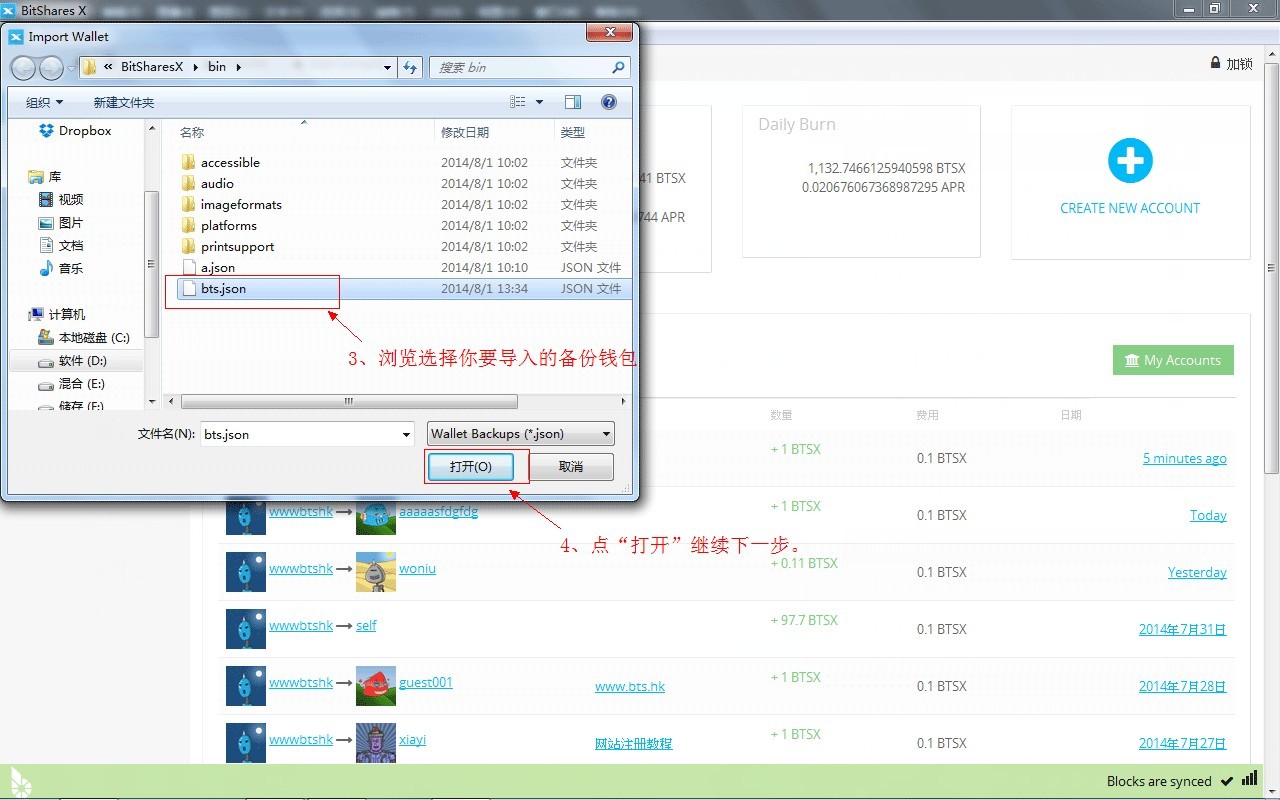
Task: Open the 文档 library
Action: point(61,246)
